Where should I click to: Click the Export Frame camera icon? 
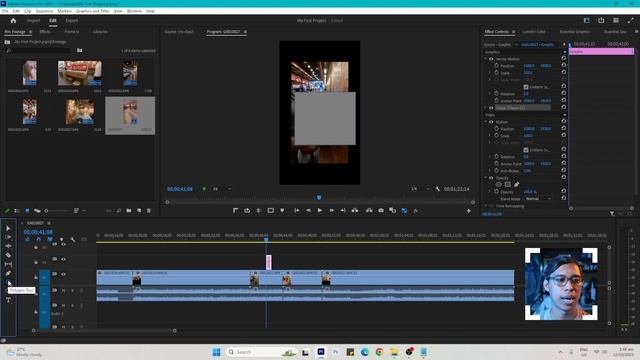coord(381,211)
